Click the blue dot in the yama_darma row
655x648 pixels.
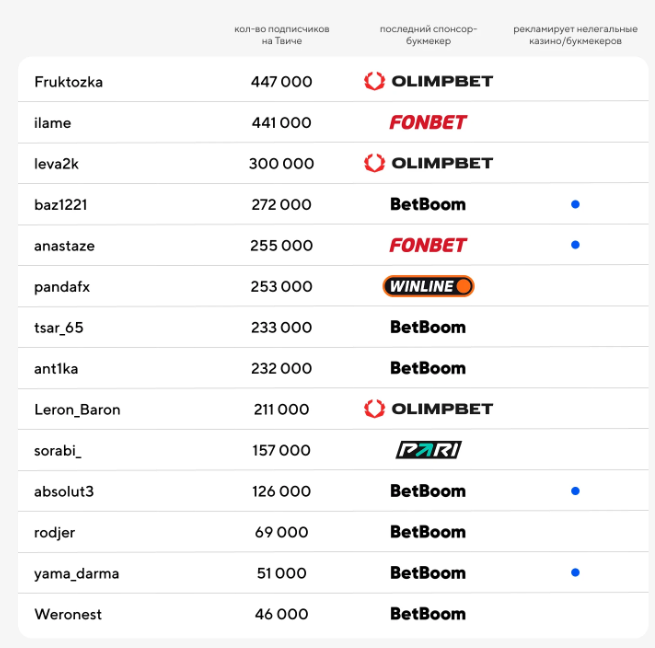point(575,573)
